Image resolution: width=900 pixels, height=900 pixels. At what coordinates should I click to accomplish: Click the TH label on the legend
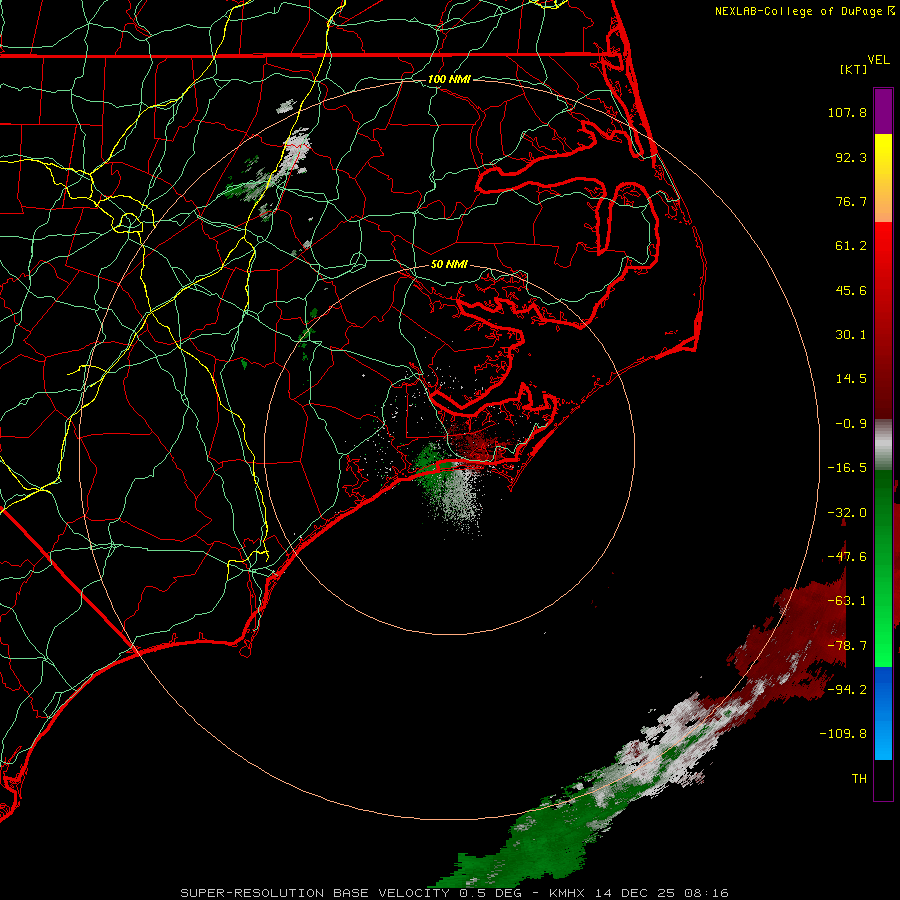pyautogui.click(x=859, y=779)
